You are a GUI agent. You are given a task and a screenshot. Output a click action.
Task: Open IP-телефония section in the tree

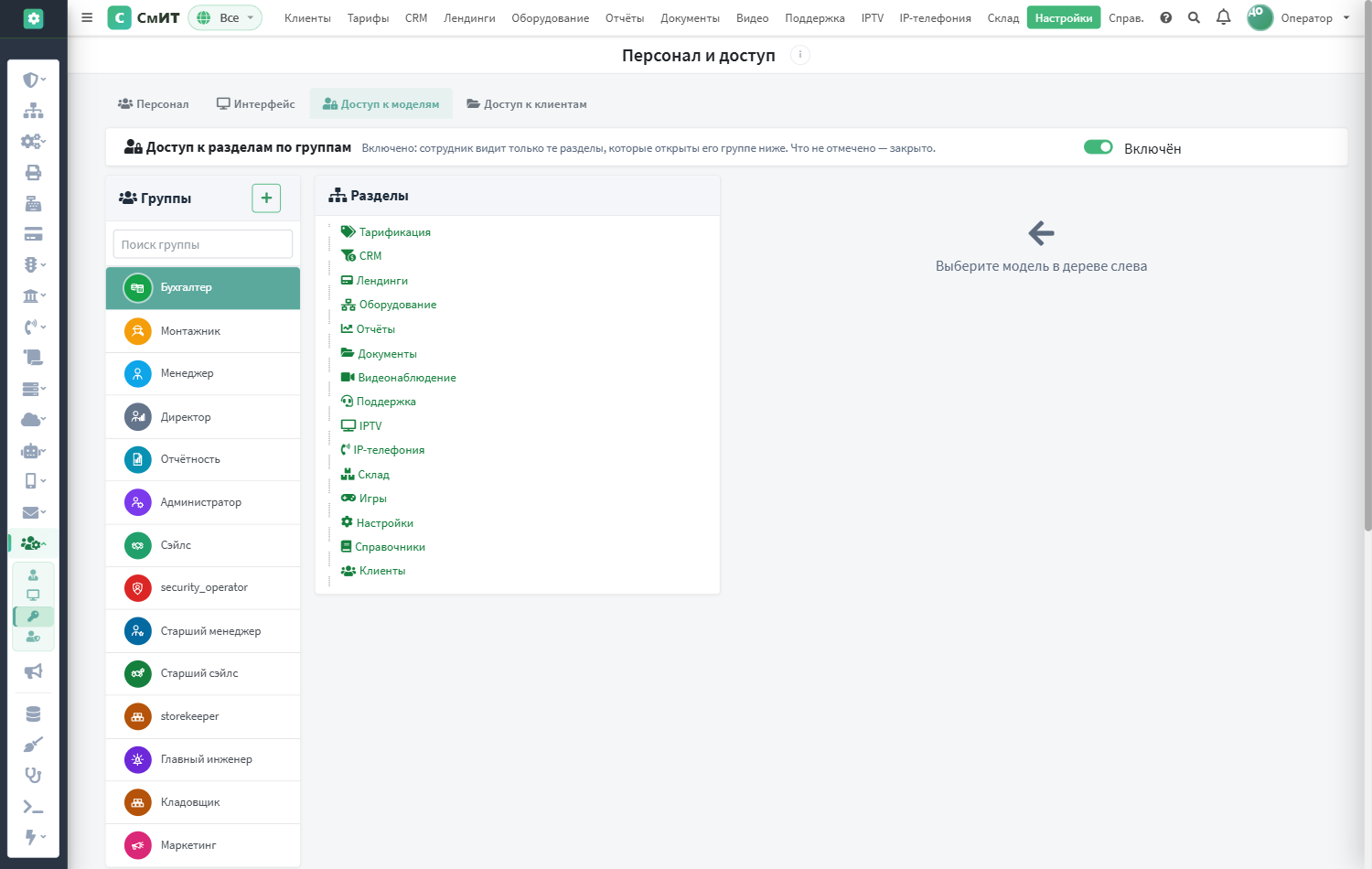388,450
